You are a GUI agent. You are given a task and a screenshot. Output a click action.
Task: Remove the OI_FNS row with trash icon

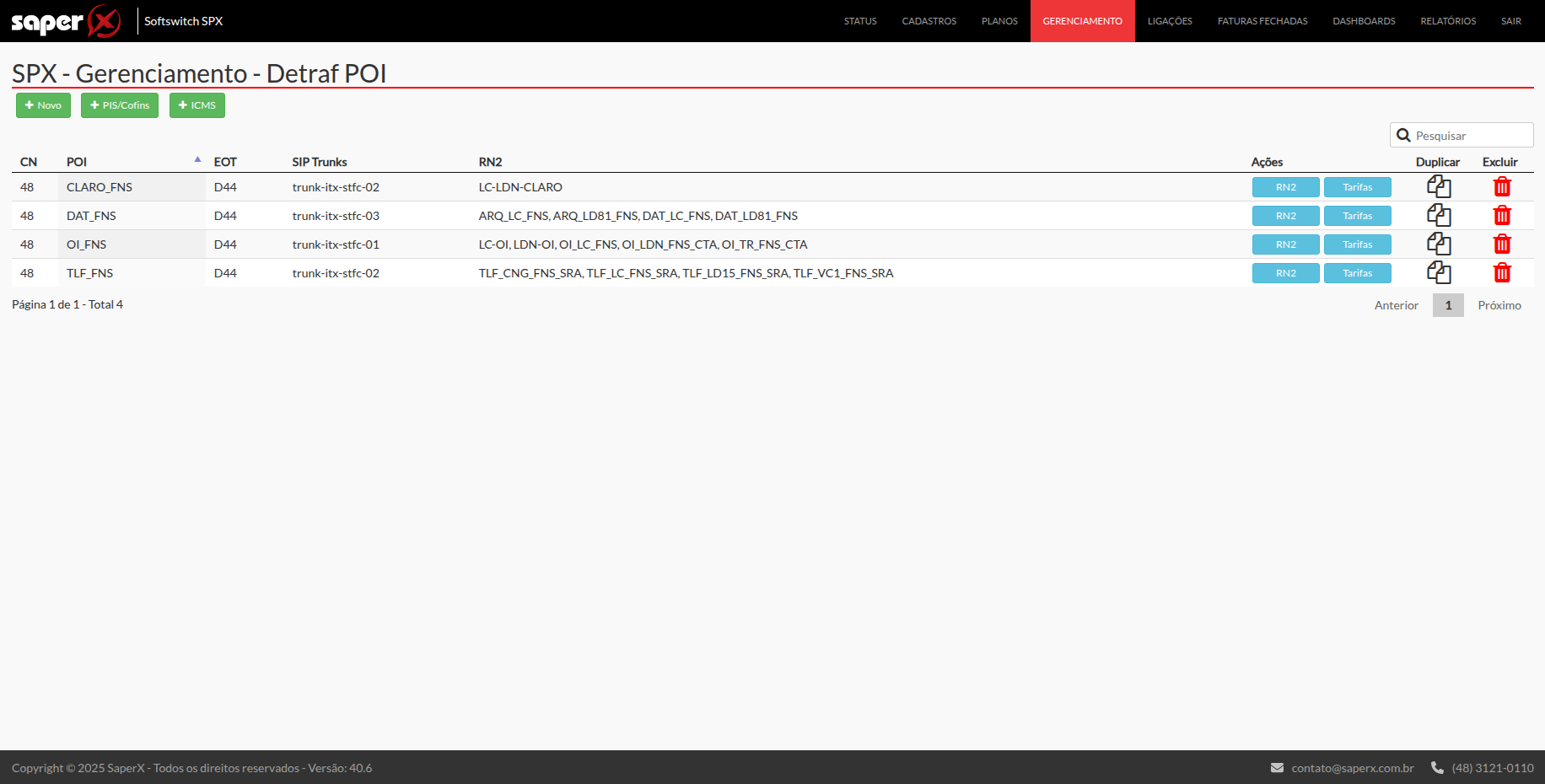click(x=1501, y=244)
